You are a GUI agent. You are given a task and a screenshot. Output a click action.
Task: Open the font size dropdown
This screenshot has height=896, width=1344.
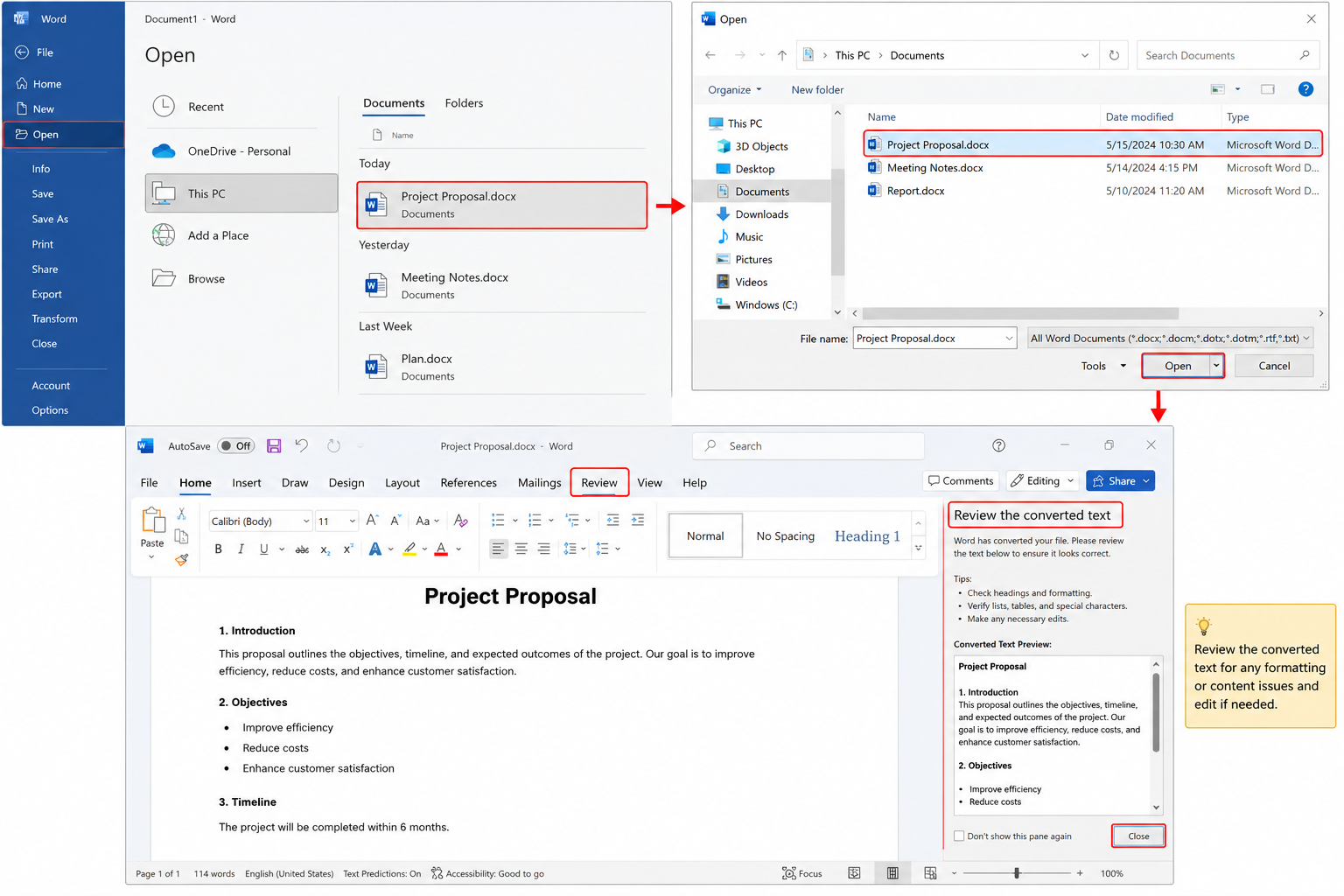(353, 521)
